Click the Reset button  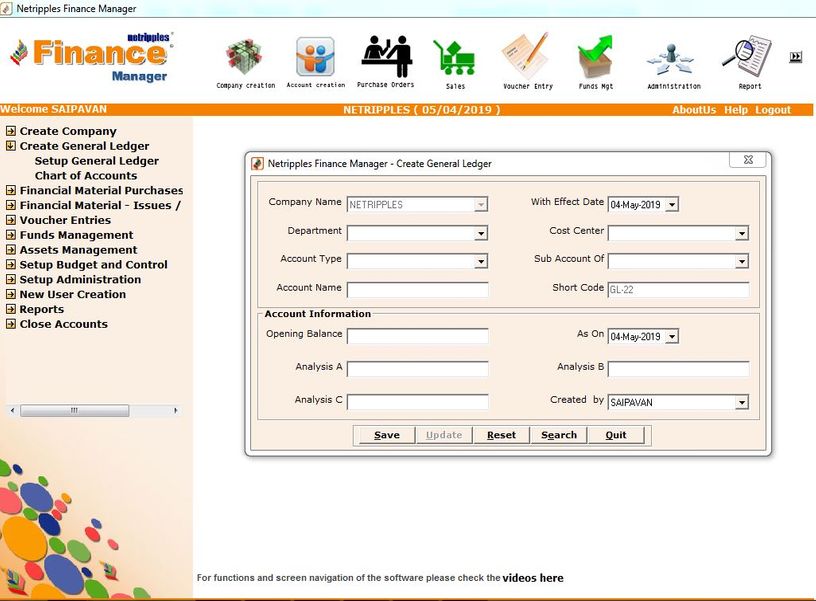pos(501,435)
